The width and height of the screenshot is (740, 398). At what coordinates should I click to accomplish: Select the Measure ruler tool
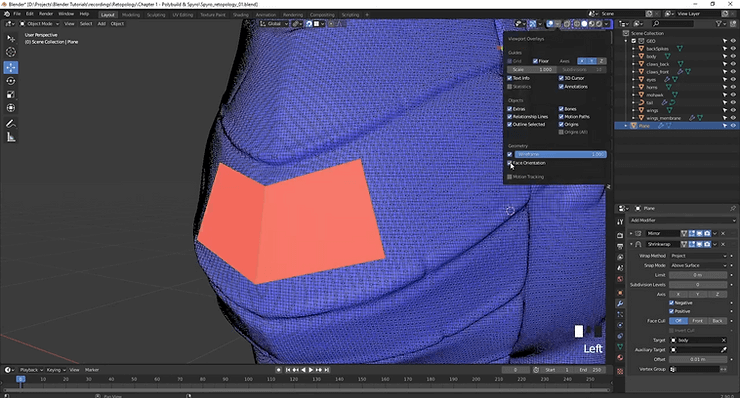[11, 137]
